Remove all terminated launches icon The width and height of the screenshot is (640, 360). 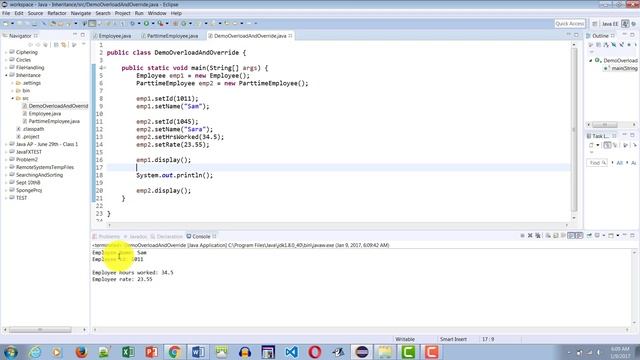[538, 236]
